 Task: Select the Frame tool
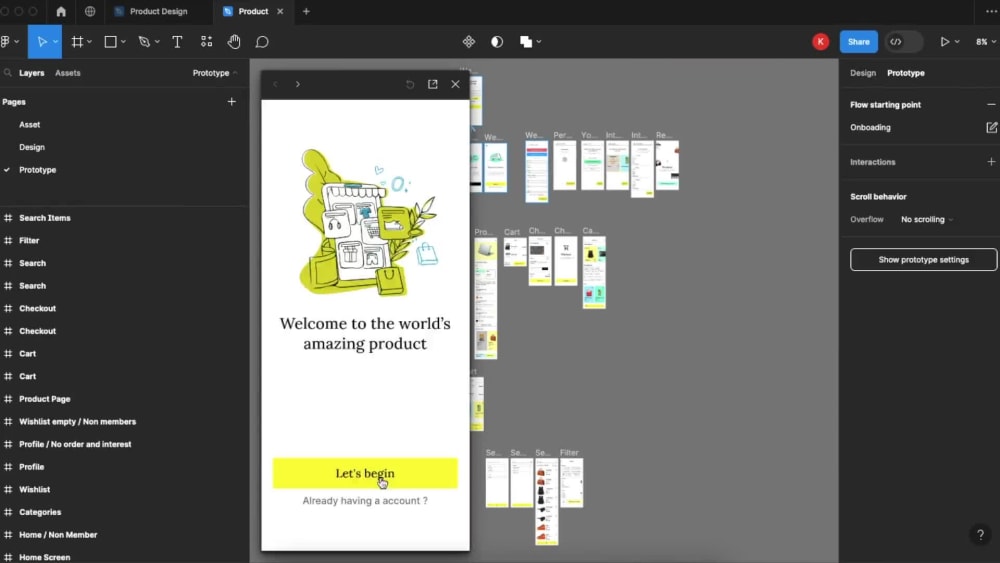[x=77, y=41]
